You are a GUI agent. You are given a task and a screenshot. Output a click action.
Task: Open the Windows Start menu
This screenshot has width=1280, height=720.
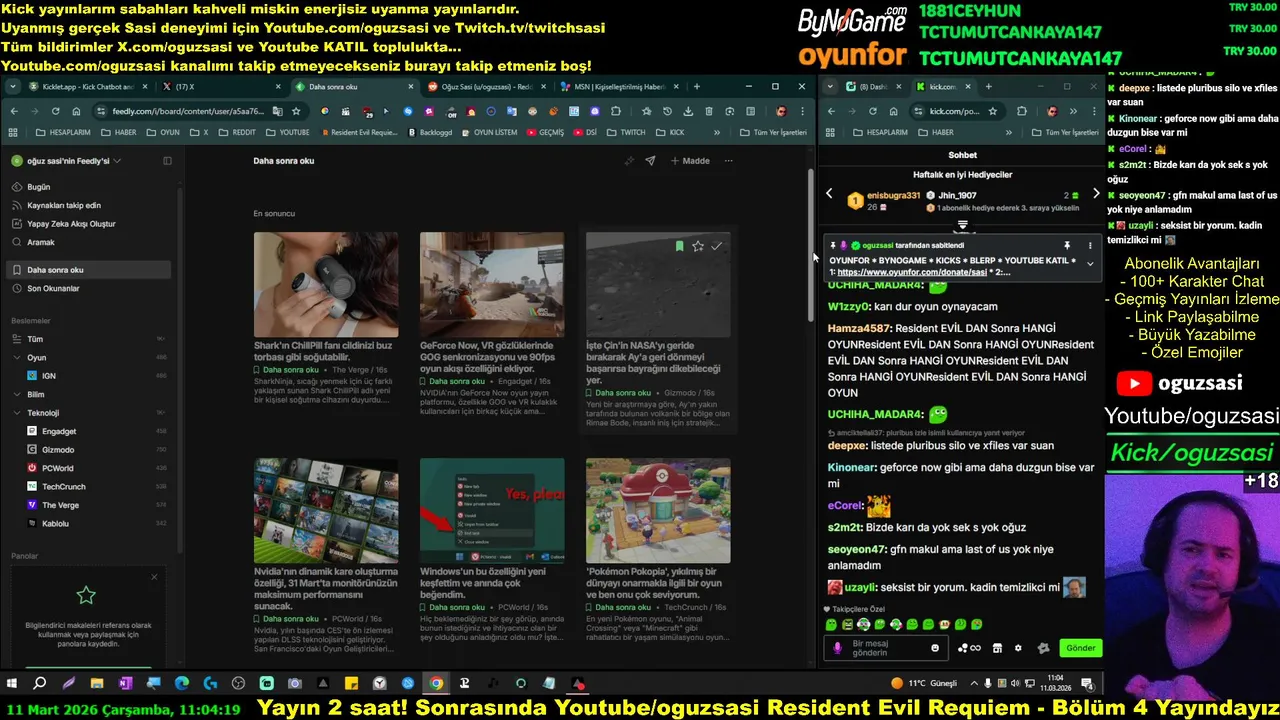click(x=12, y=684)
